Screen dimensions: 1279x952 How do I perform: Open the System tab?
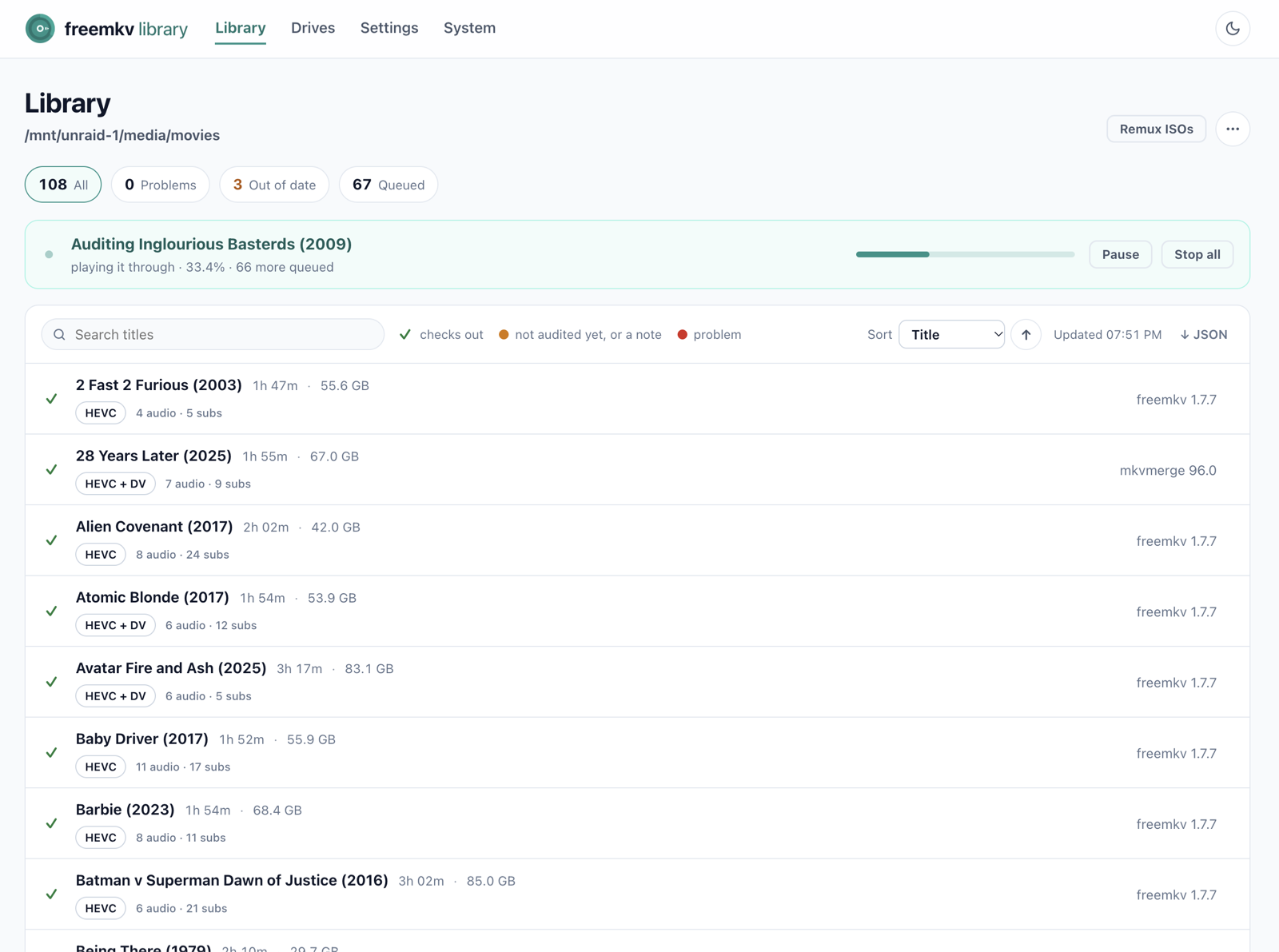coord(469,28)
